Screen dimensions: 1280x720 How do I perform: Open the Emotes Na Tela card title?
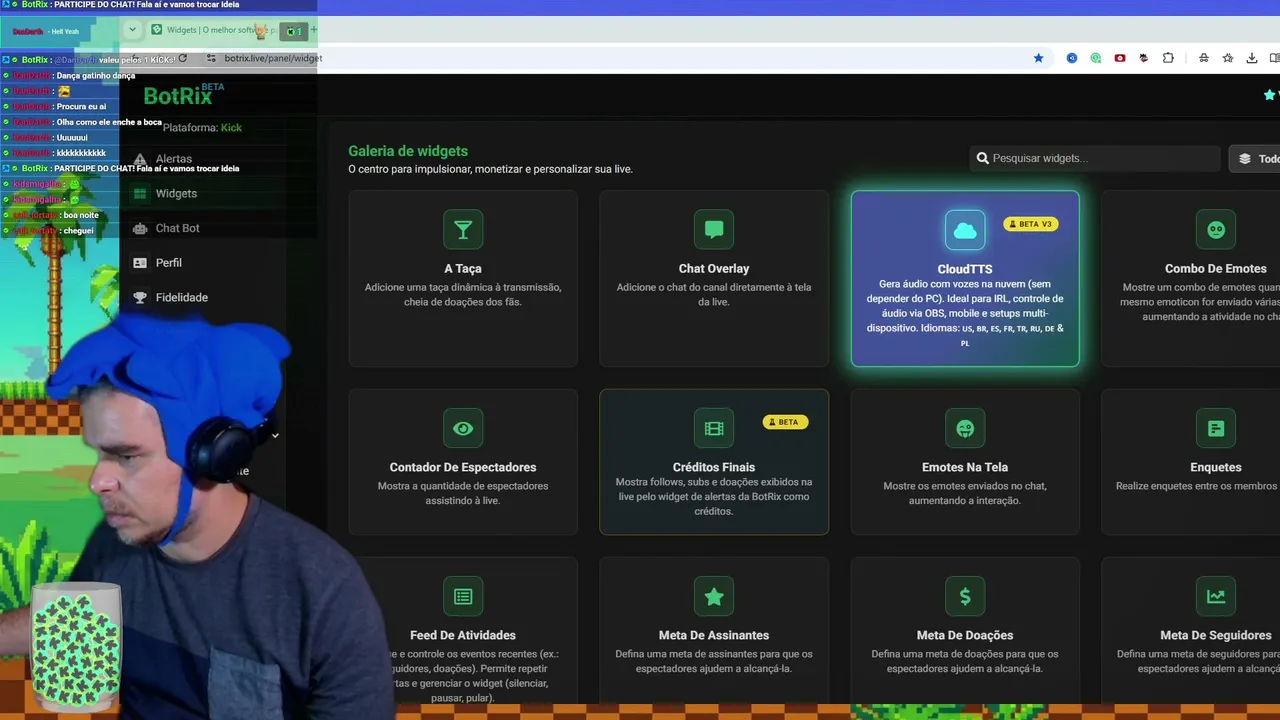click(965, 467)
